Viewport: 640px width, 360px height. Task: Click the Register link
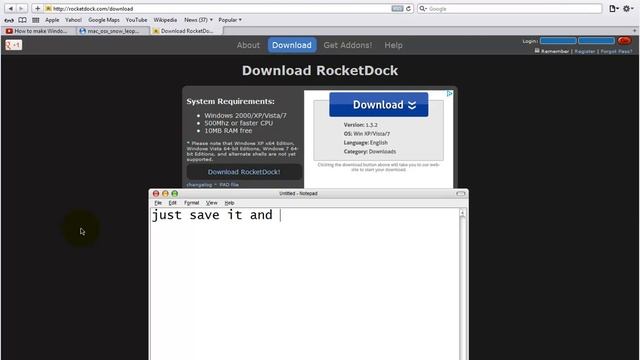coord(584,51)
